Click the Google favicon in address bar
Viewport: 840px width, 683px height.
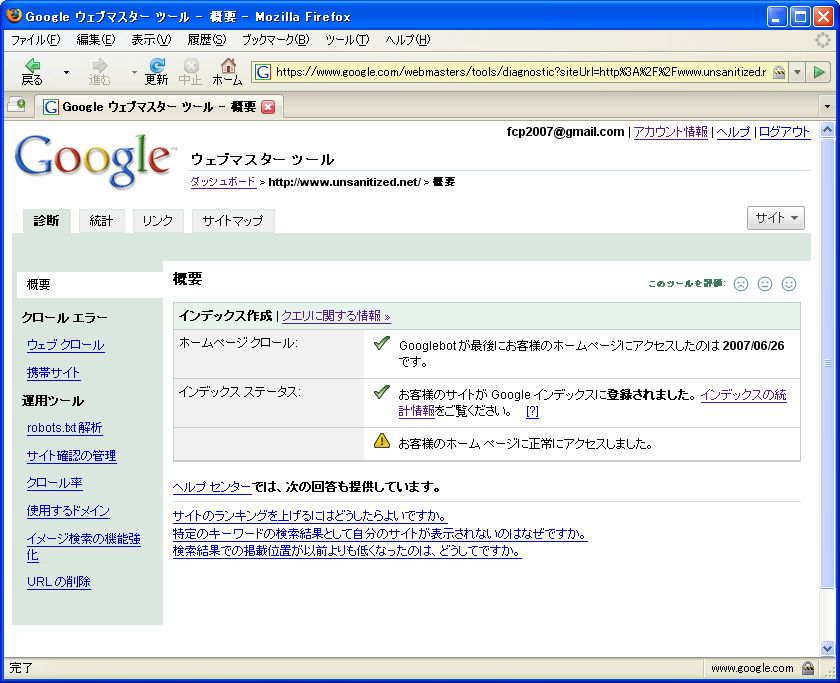coord(262,72)
